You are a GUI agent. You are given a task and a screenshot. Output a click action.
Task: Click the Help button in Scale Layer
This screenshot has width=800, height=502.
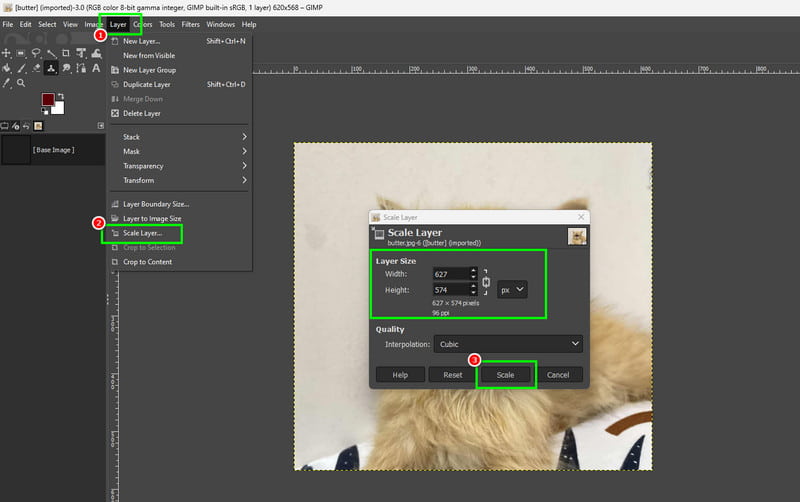[400, 375]
